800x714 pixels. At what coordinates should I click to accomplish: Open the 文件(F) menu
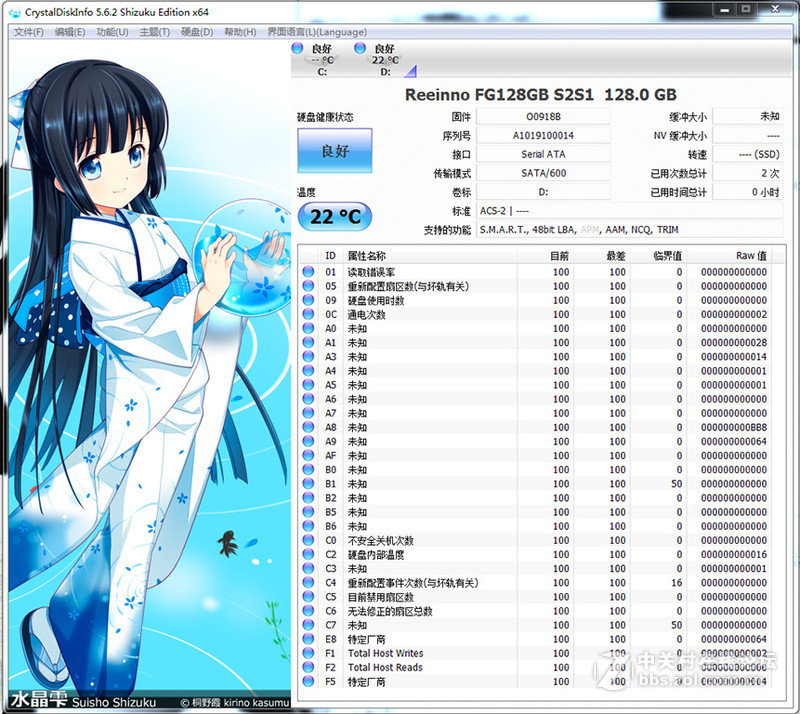[x=29, y=32]
